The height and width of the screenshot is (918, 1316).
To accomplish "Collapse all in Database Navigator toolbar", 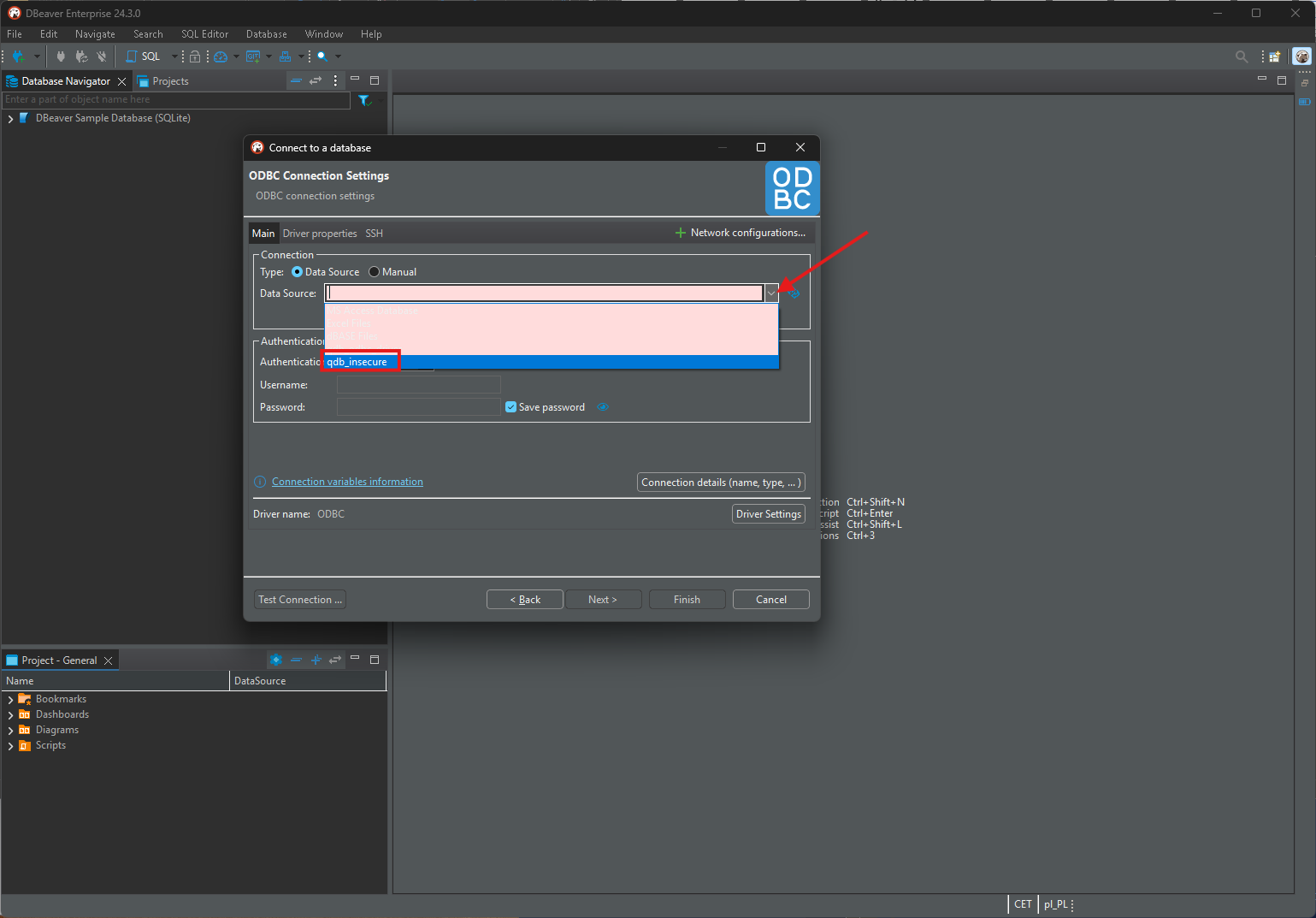I will (296, 80).
